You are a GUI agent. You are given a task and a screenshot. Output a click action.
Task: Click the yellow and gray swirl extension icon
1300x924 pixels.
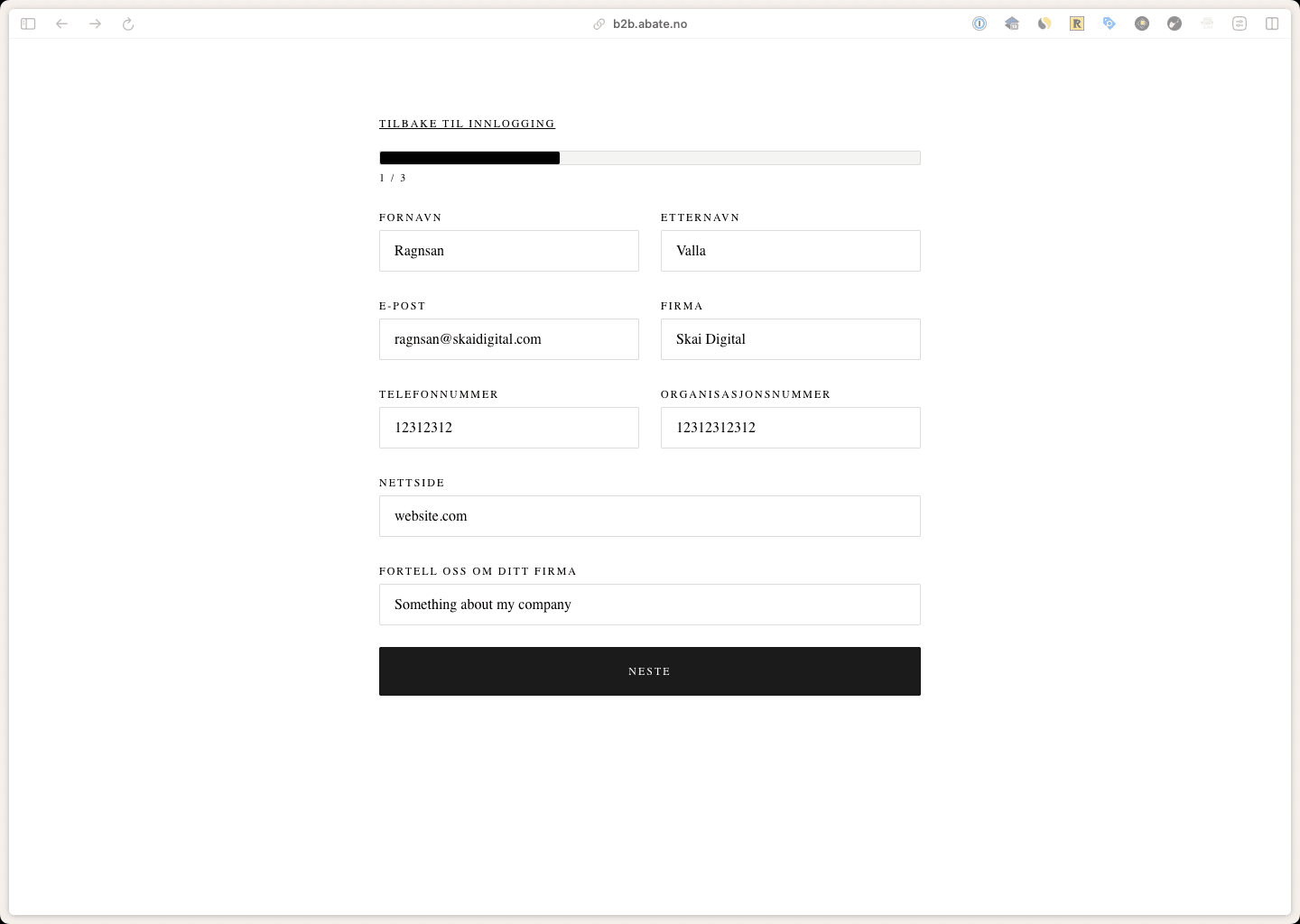1045,24
